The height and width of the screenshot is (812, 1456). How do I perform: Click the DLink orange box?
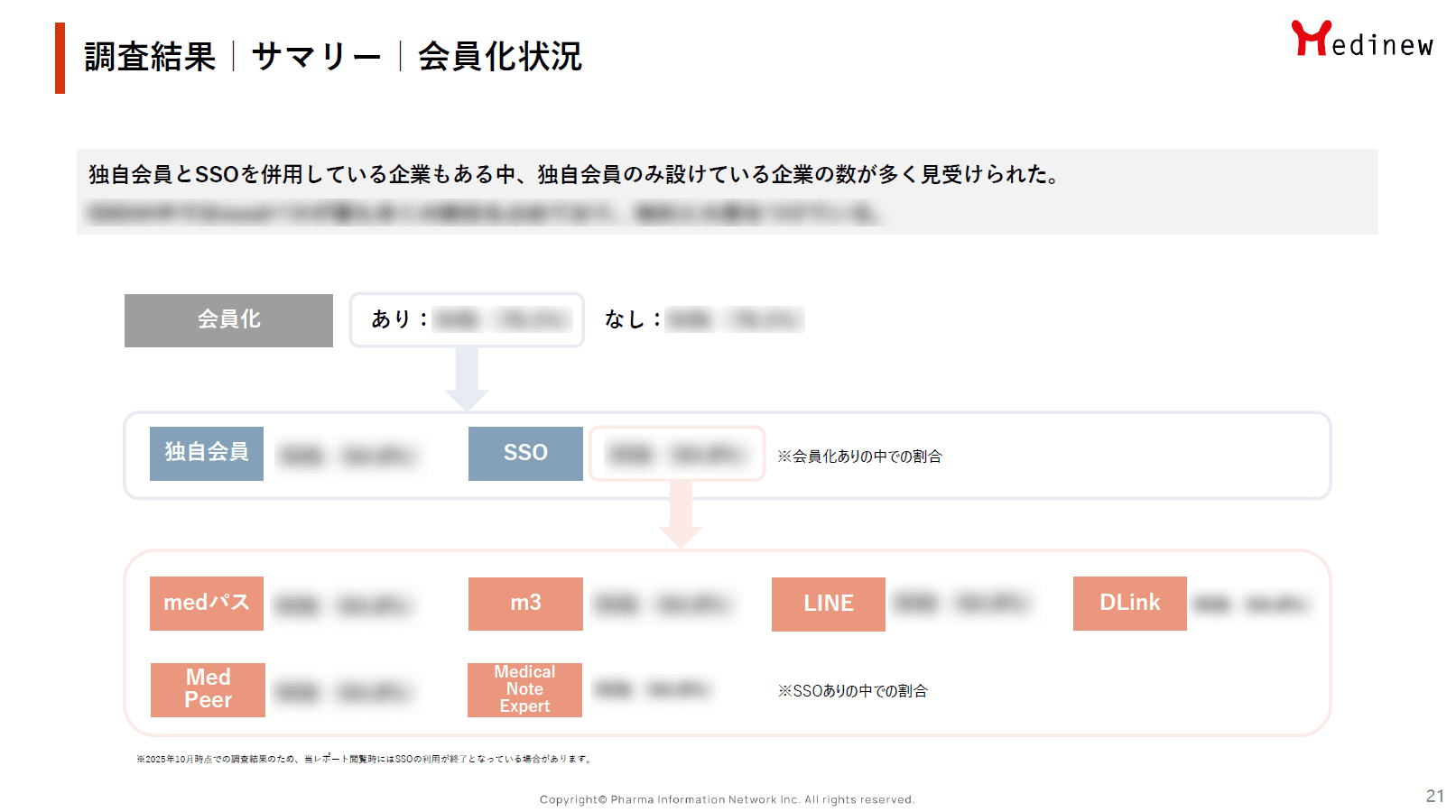pos(1129,603)
